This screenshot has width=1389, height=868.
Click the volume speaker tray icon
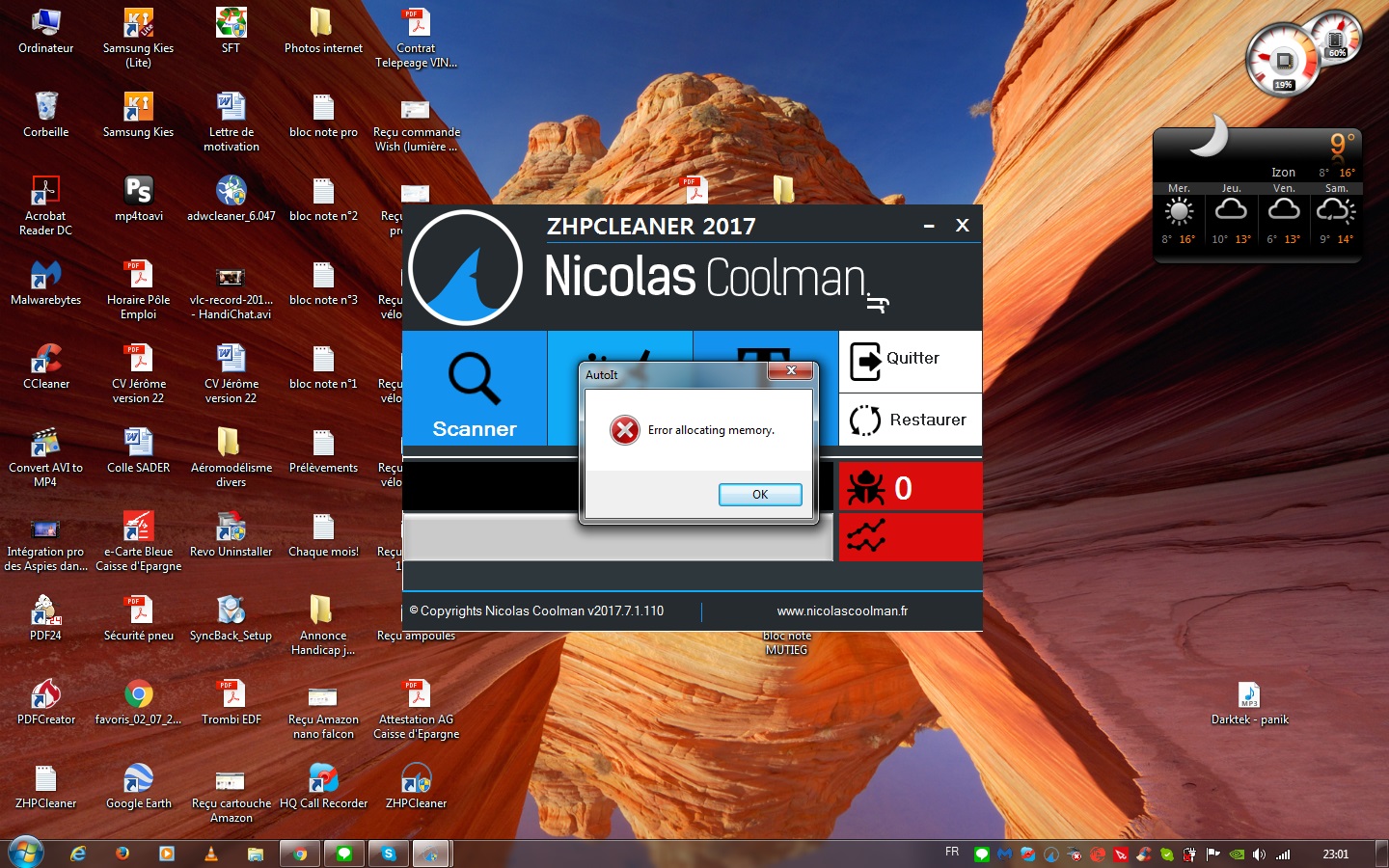1259,854
